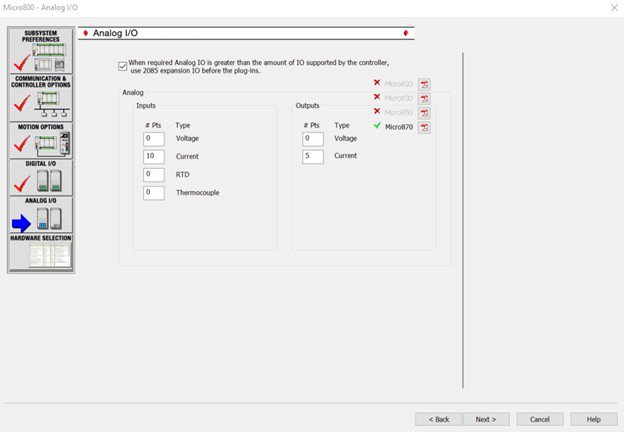
Task: Click the RTD type label
Action: (183, 175)
